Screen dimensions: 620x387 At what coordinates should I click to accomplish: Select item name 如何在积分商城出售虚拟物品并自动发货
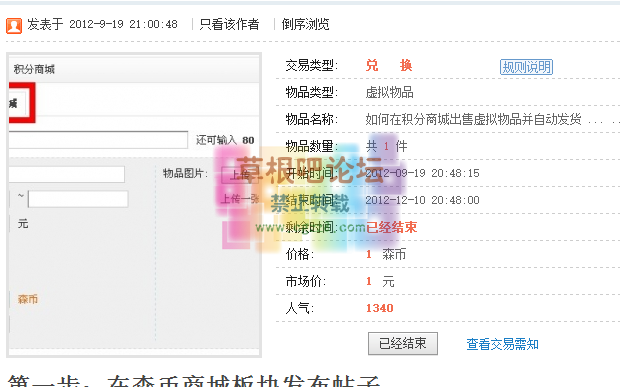(473, 119)
